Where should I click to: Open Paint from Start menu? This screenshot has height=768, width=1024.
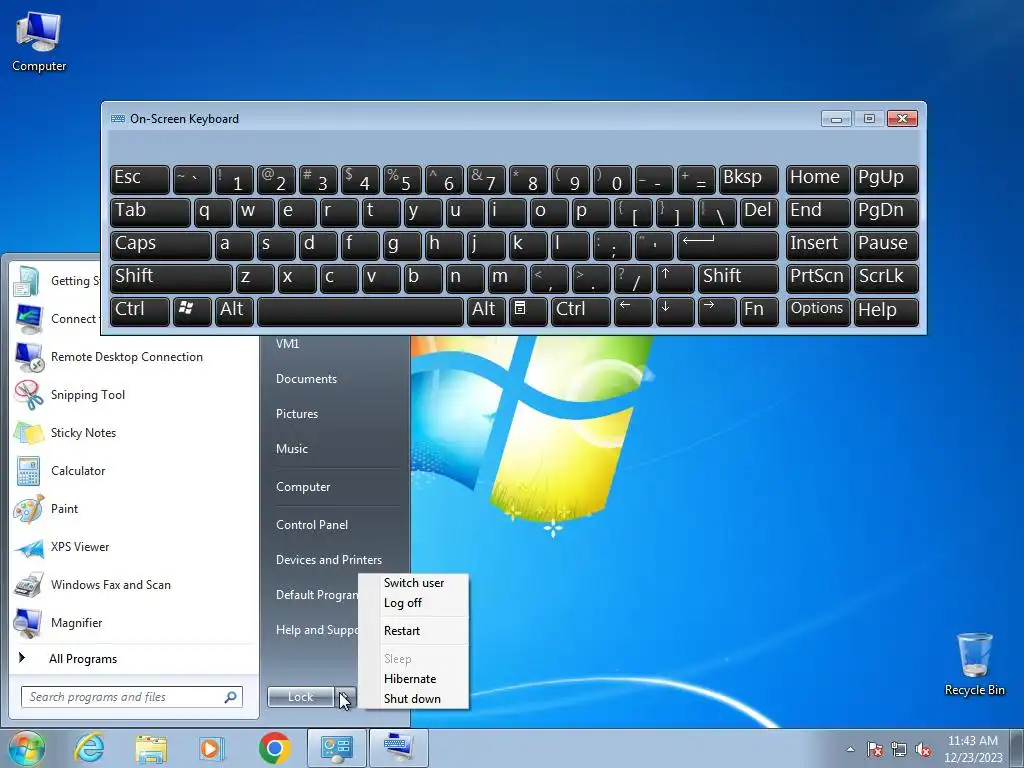[x=134, y=508]
